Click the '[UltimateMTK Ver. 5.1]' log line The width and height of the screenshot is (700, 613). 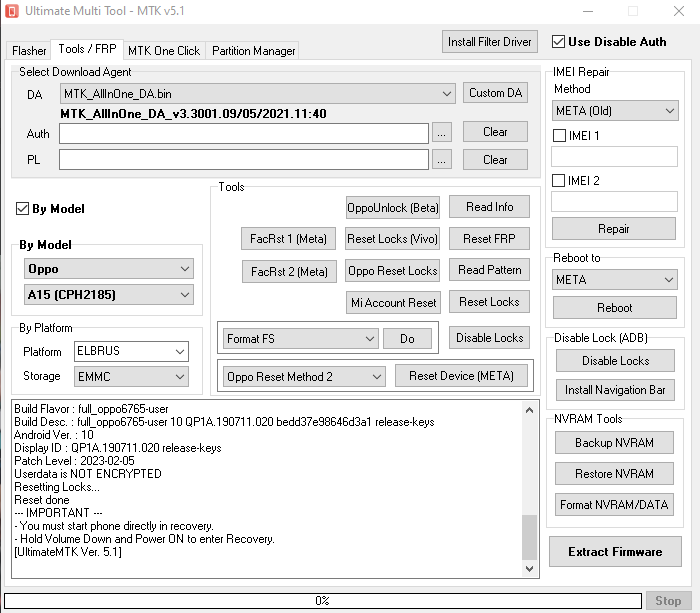68,552
